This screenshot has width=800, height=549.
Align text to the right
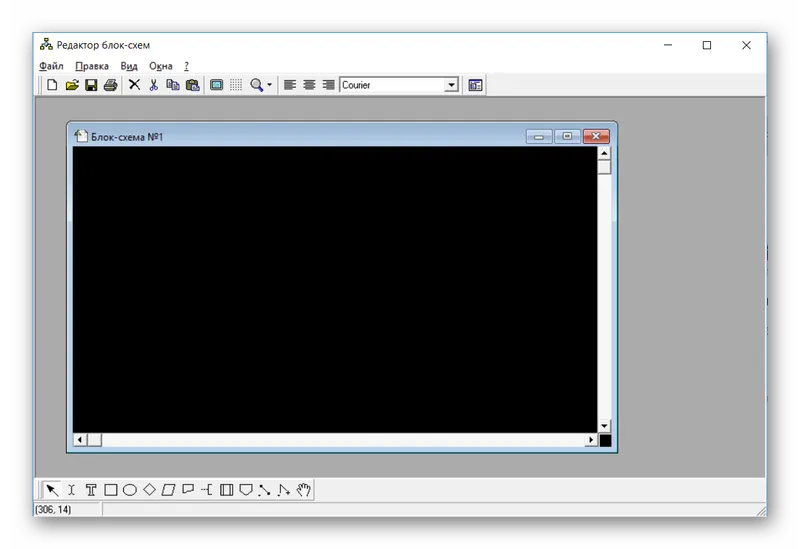[x=329, y=85]
